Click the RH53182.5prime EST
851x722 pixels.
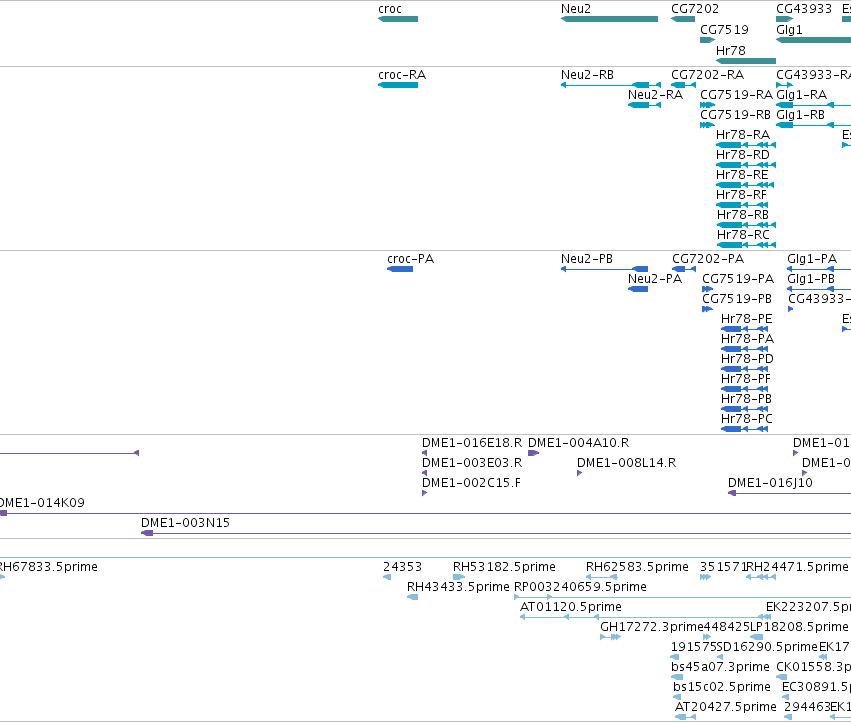pyautogui.click(x=459, y=577)
